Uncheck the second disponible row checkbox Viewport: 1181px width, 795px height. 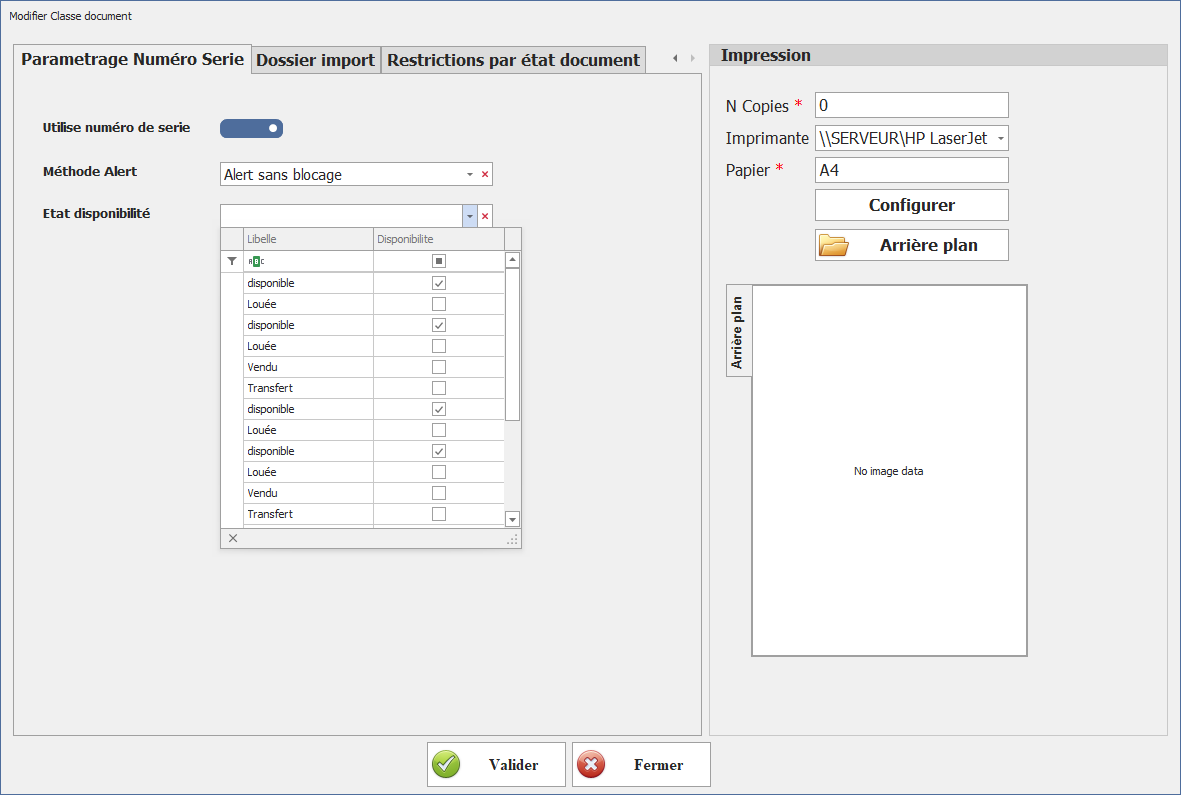[438, 325]
